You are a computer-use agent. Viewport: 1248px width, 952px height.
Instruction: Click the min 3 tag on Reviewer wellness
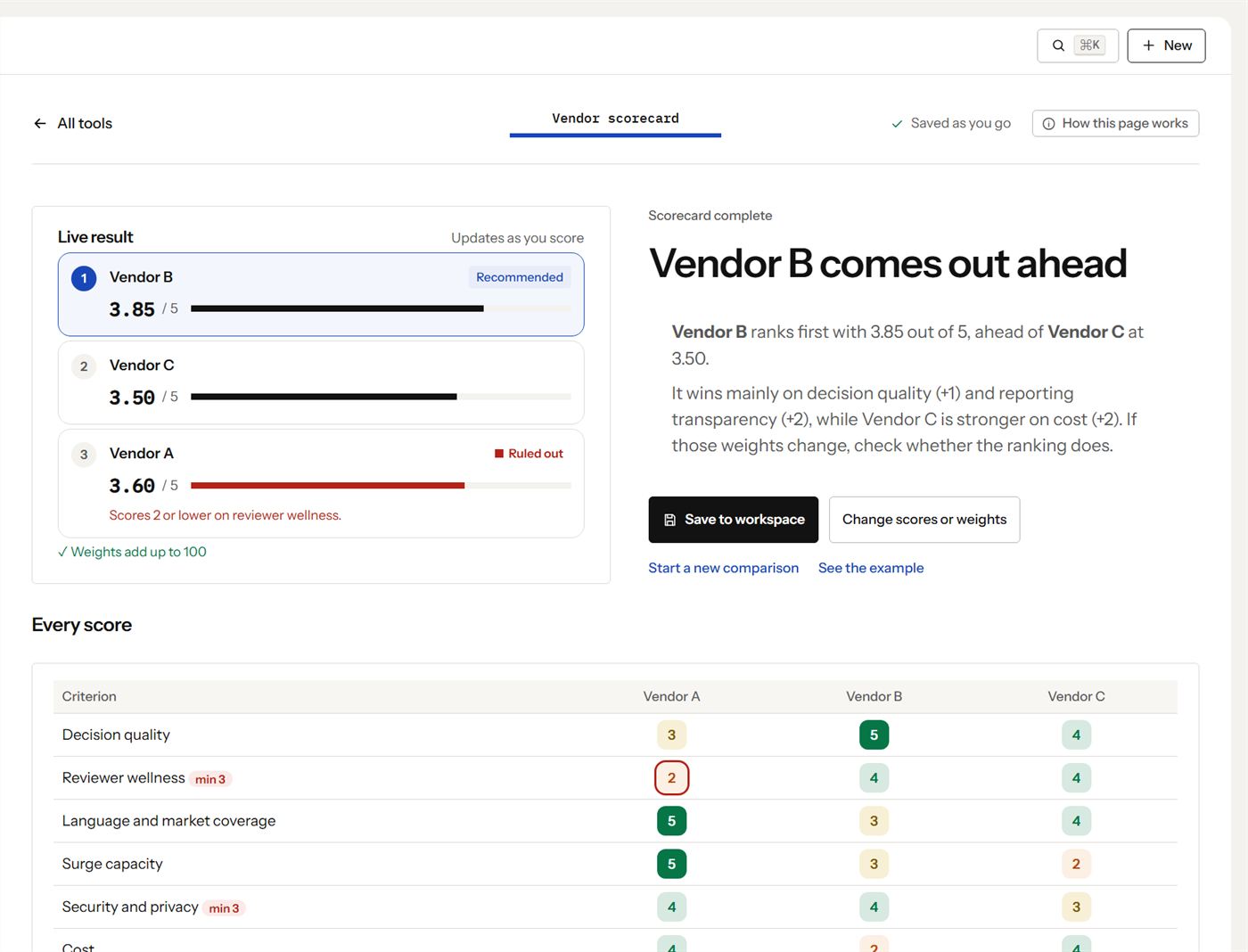coord(210,779)
